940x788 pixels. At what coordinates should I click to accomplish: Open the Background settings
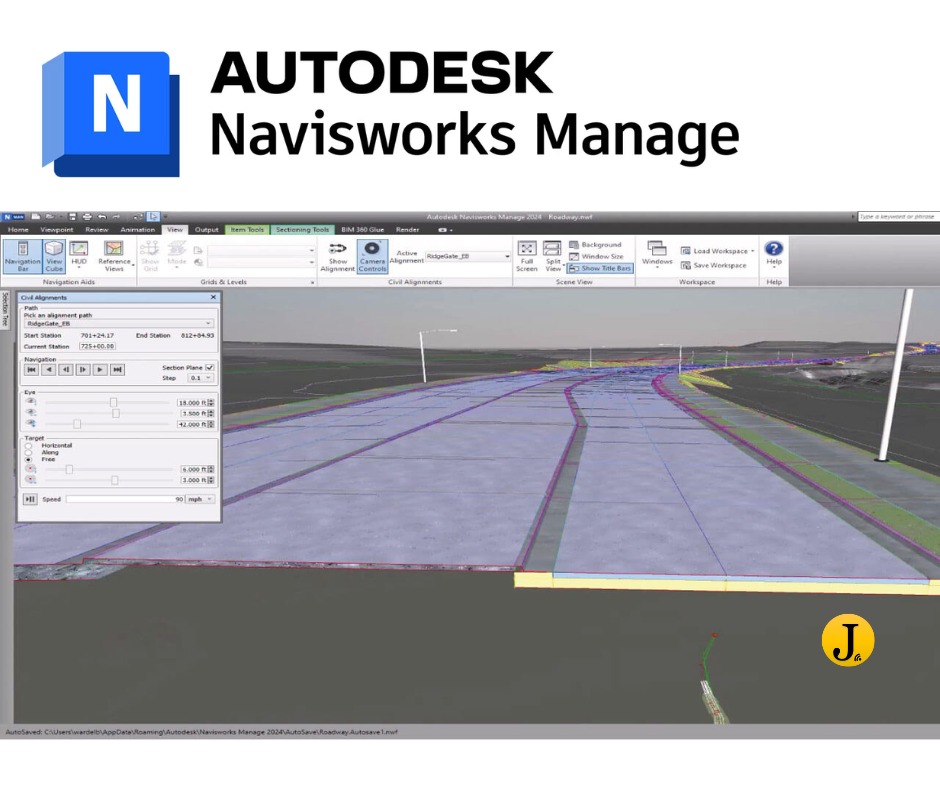pyautogui.click(x=595, y=245)
